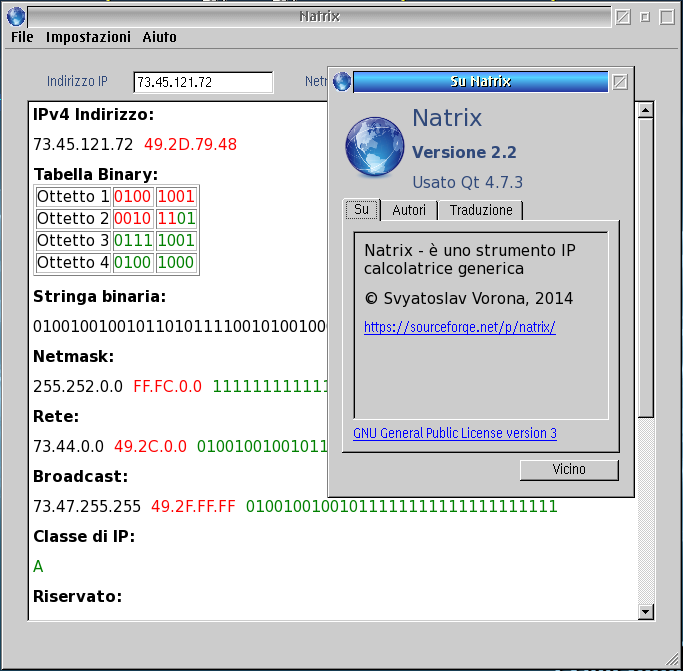Click the Ottetto 2 table cell
Screen dimensions: 683x671
pyautogui.click(x=73, y=218)
